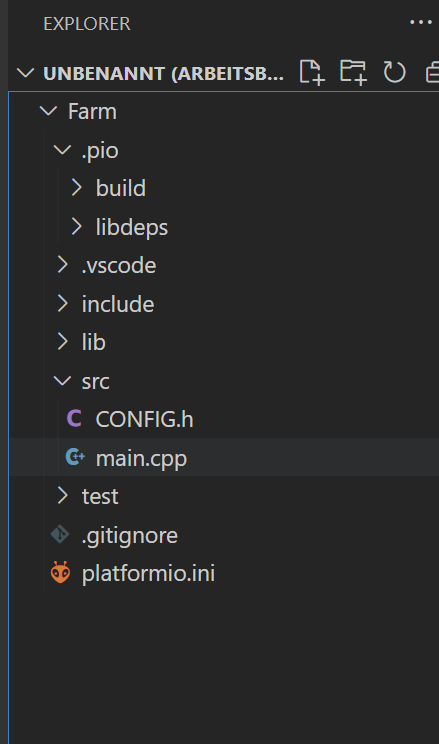Click the New File icon
Image resolution: width=439 pixels, height=744 pixels.
(x=312, y=73)
